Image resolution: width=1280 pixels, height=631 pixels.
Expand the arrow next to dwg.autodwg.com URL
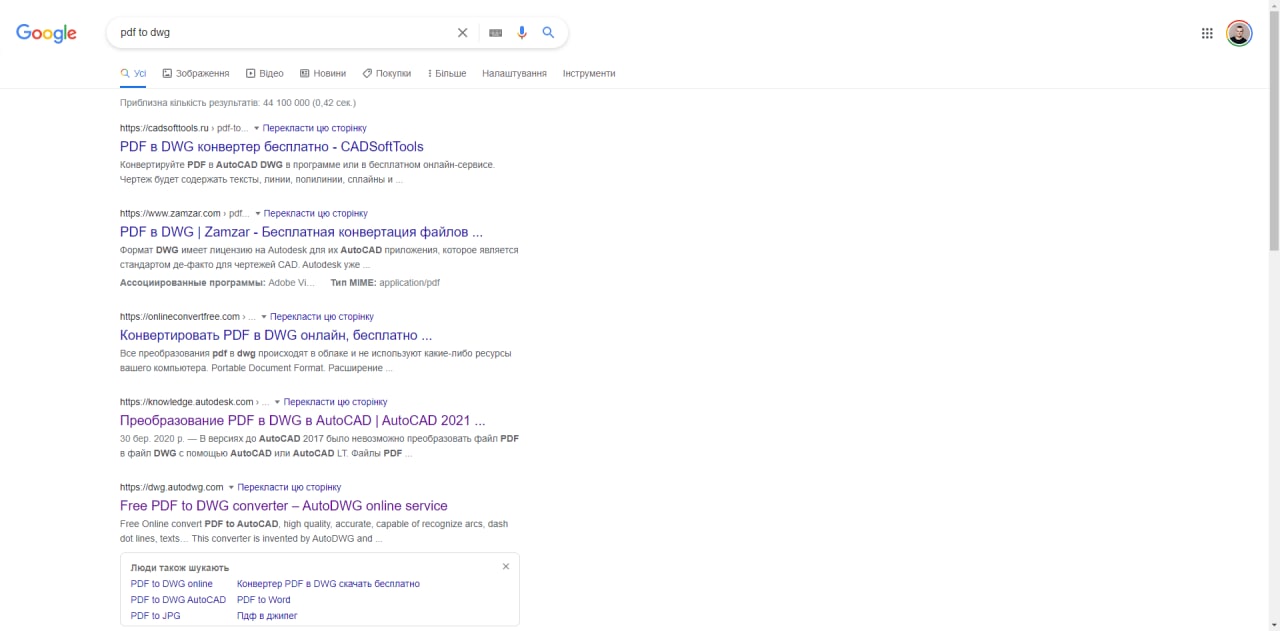tap(232, 487)
